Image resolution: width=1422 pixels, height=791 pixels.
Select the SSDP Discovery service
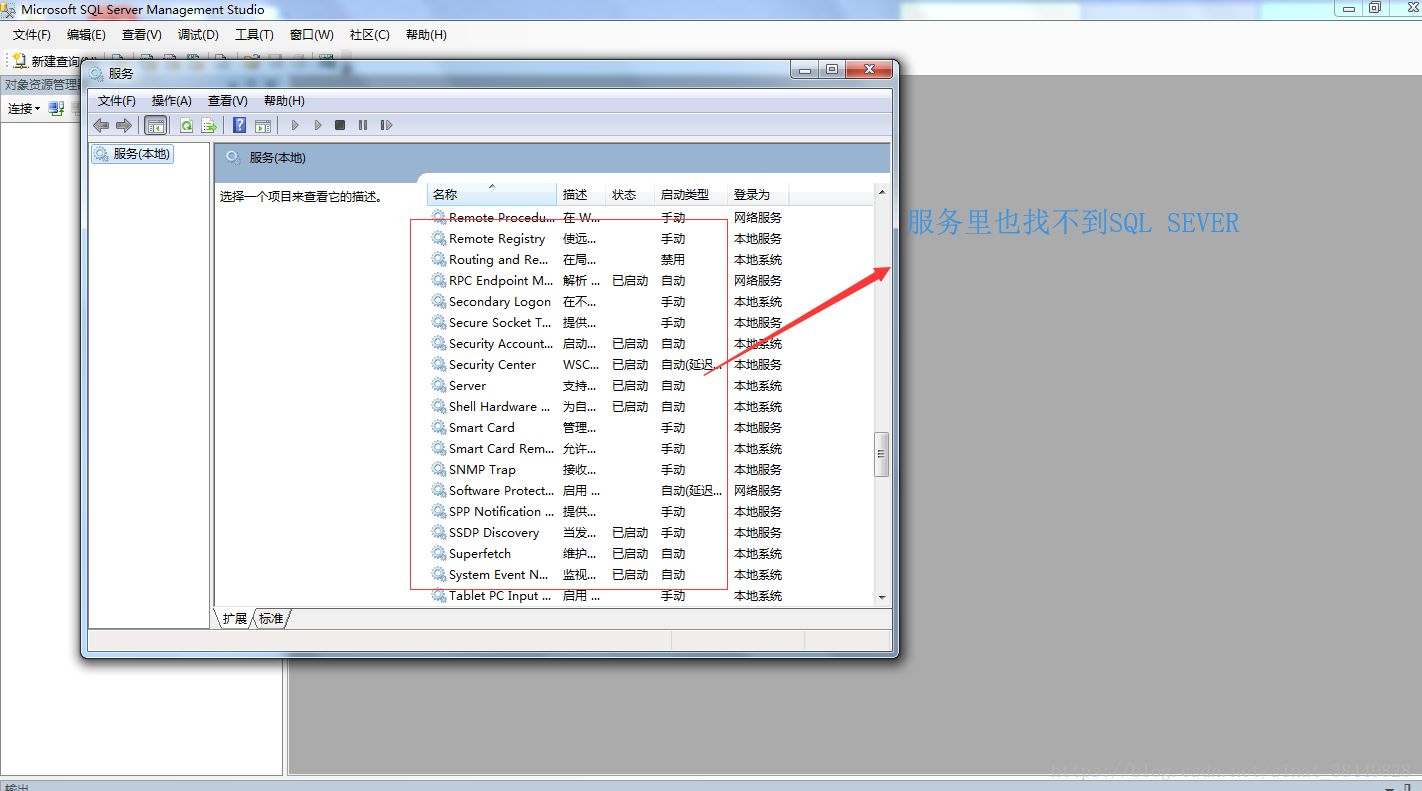[x=494, y=532]
